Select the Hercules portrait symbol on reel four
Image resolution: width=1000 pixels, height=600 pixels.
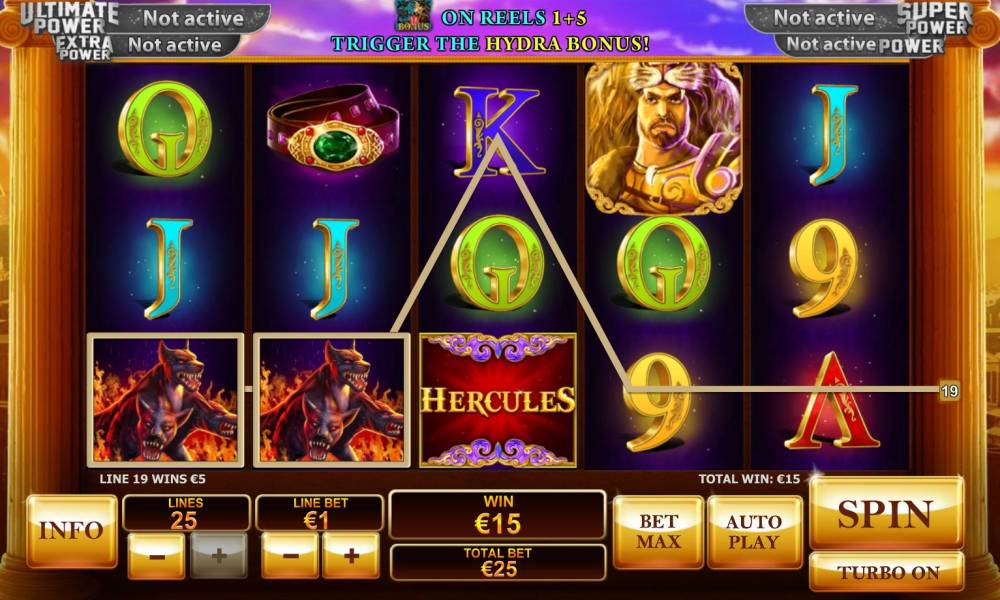(664, 138)
